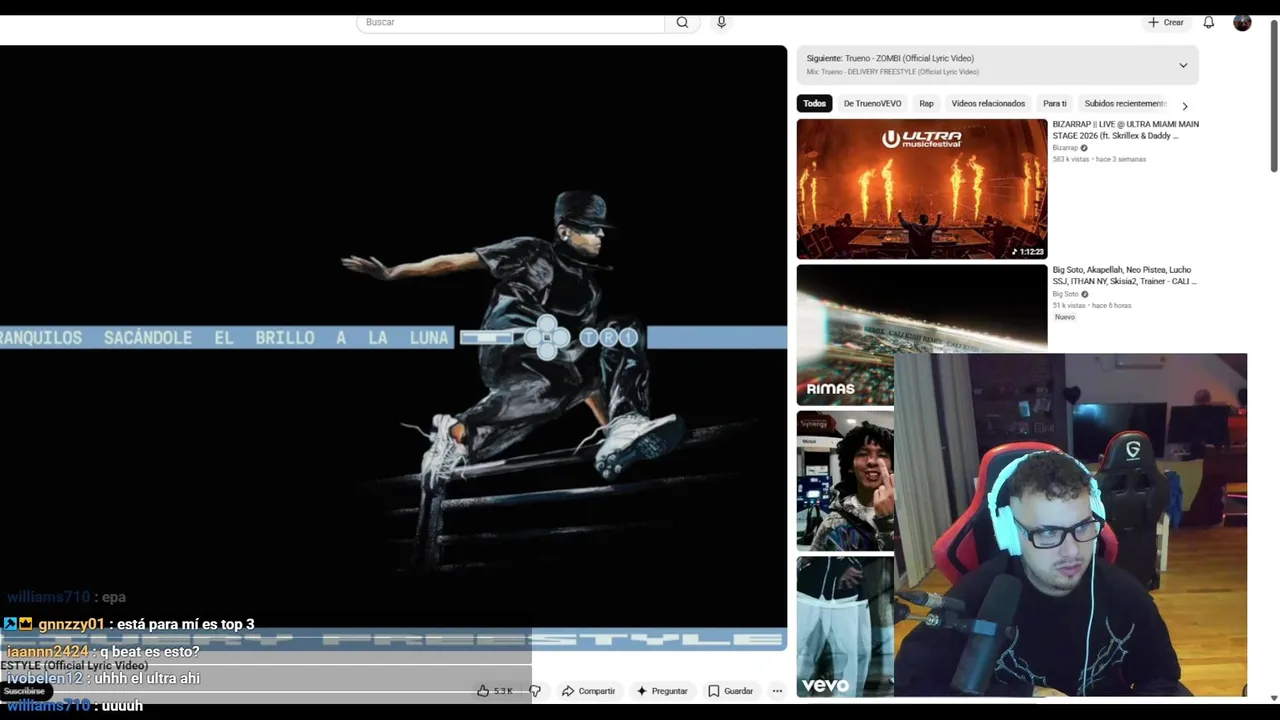The height and width of the screenshot is (720, 1280).
Task: Open the Ultra Music Festival video thumbnail
Action: [922, 189]
